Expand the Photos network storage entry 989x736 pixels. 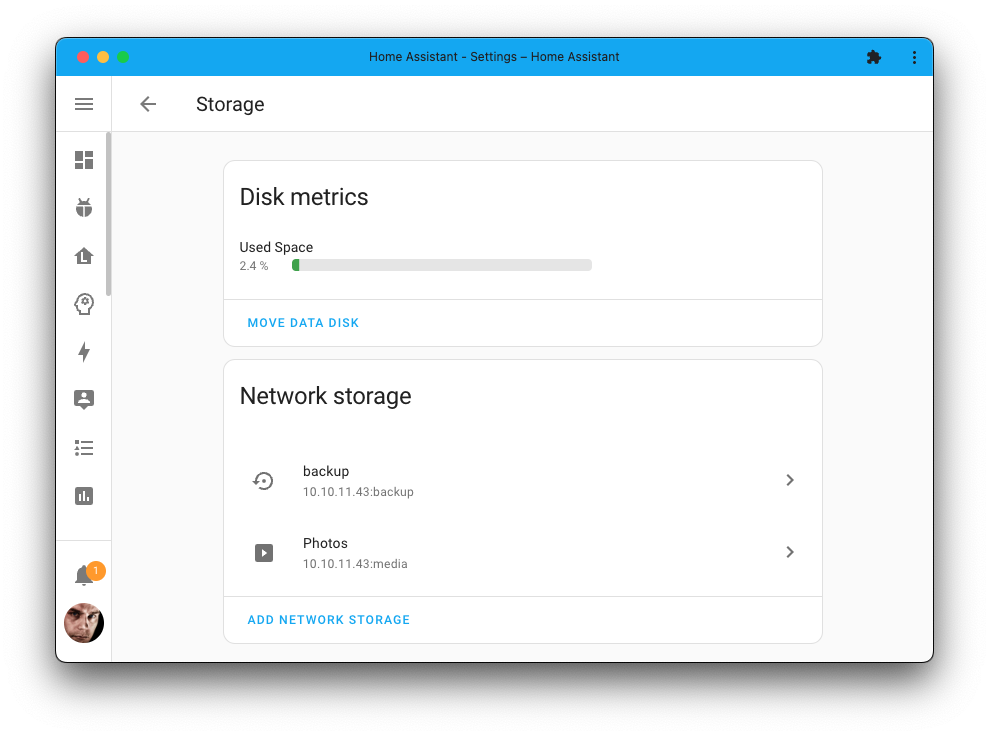coord(789,552)
